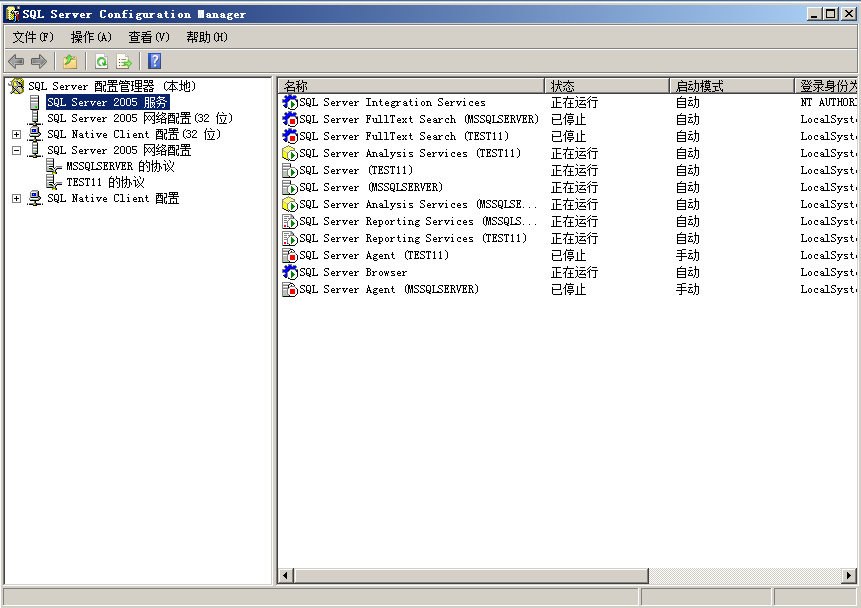Open the 操作(A) menu
Screen dimensions: 861x608
(91, 37)
